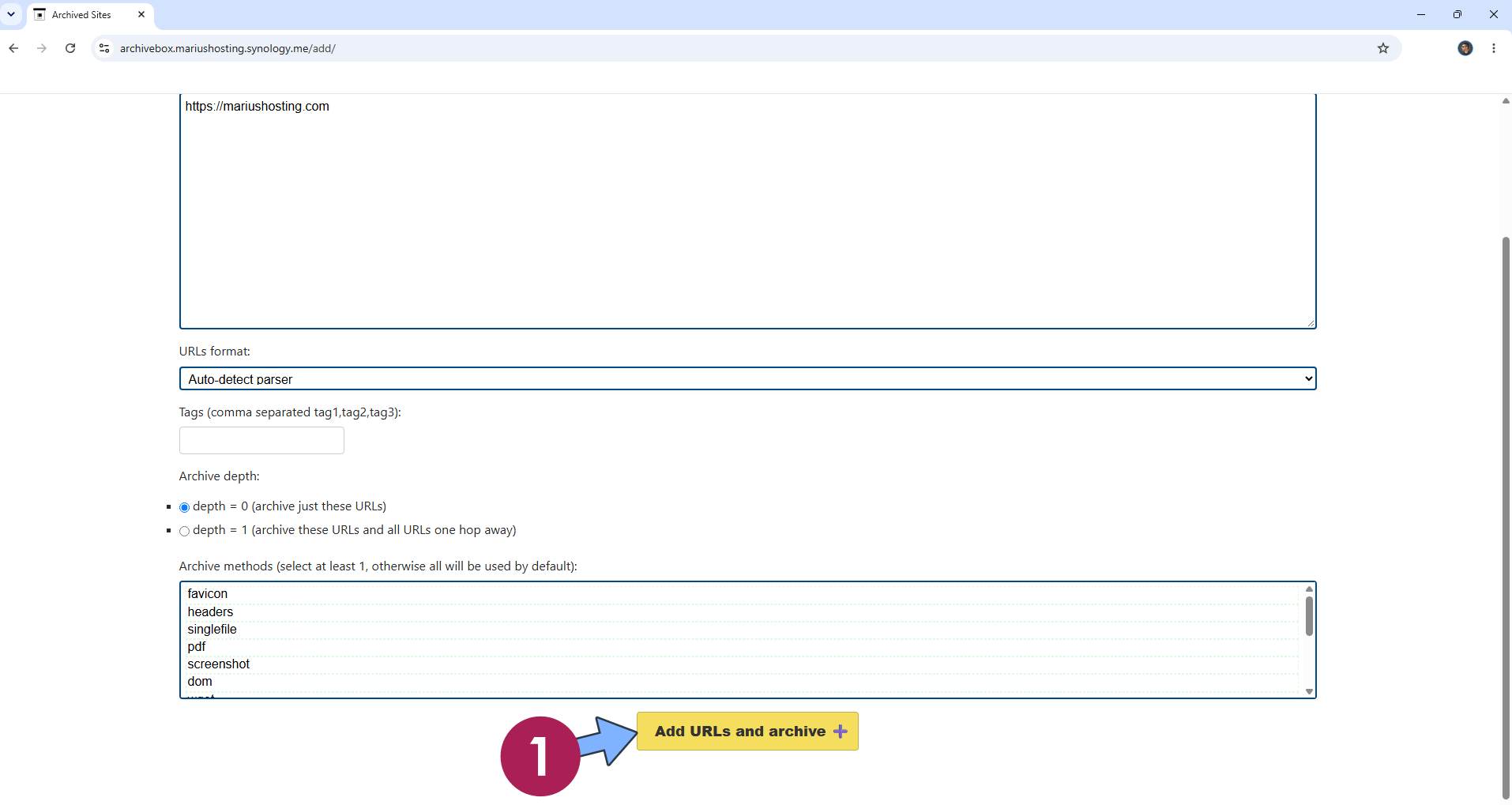The image size is (1512, 805).
Task: Select depth = 1 radio button
Action: point(184,531)
